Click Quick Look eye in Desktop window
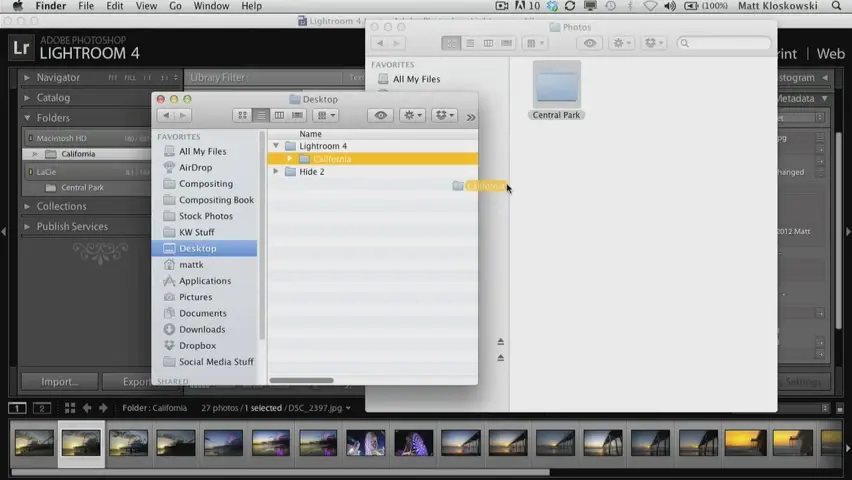The height and width of the screenshot is (480, 852). [x=380, y=115]
